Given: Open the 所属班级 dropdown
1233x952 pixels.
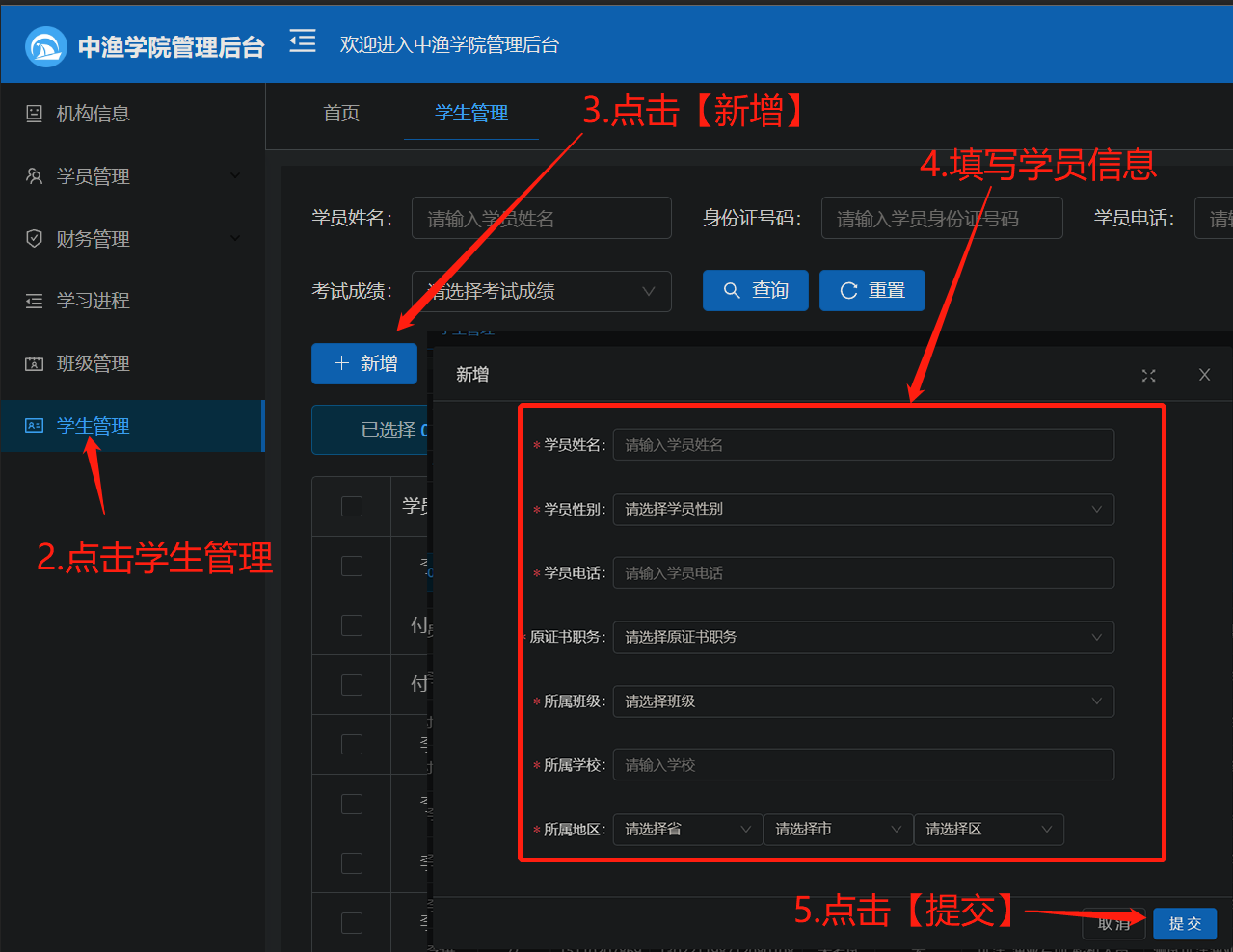Looking at the screenshot, I should [864, 701].
